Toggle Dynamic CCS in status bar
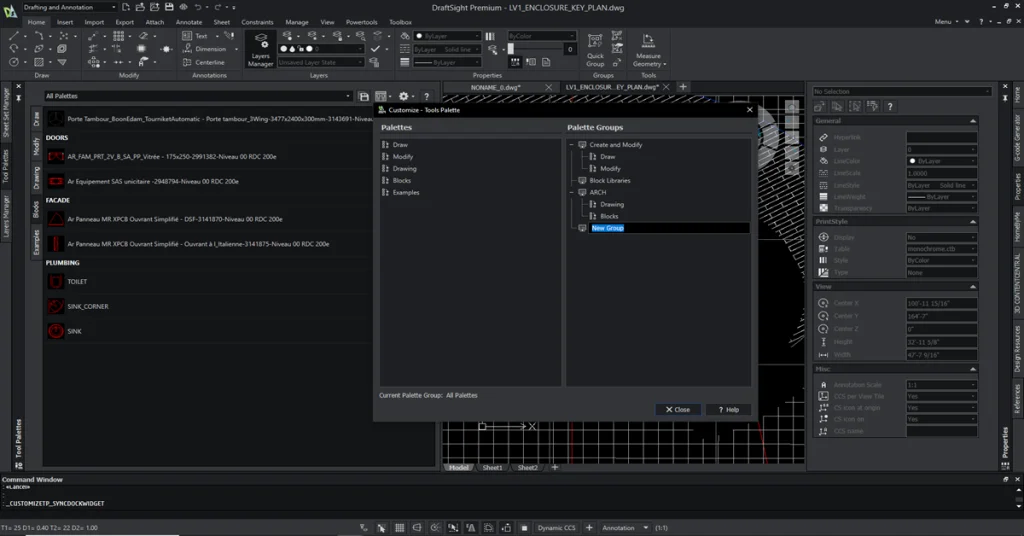 click(556, 527)
